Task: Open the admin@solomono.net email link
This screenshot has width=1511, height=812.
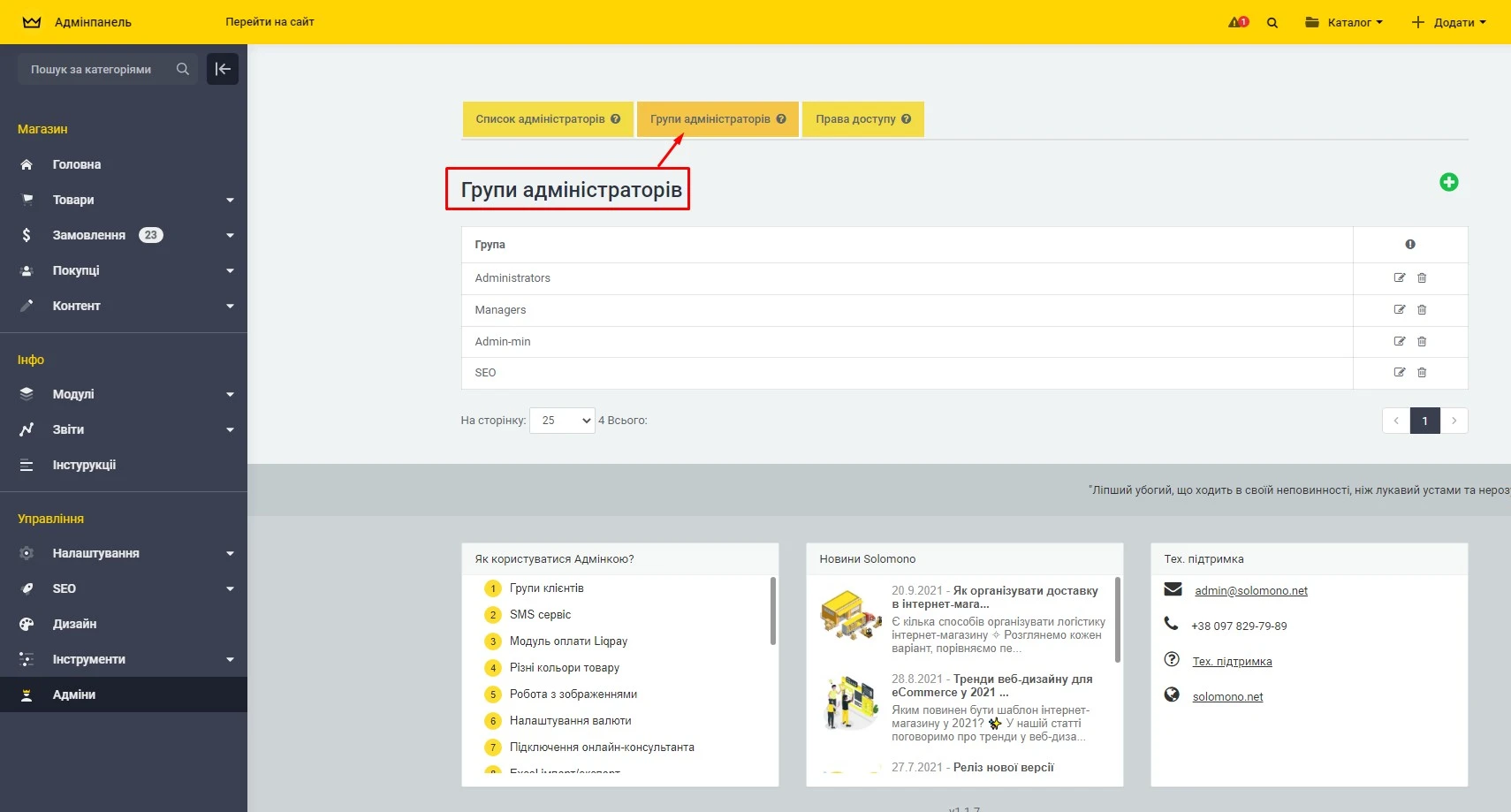Action: tap(1250, 591)
